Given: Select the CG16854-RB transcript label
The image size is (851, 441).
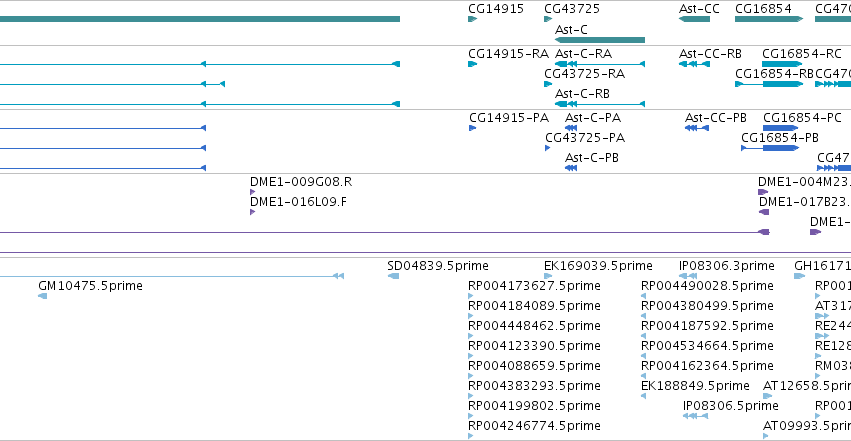Looking at the screenshot, I should tap(774, 74).
